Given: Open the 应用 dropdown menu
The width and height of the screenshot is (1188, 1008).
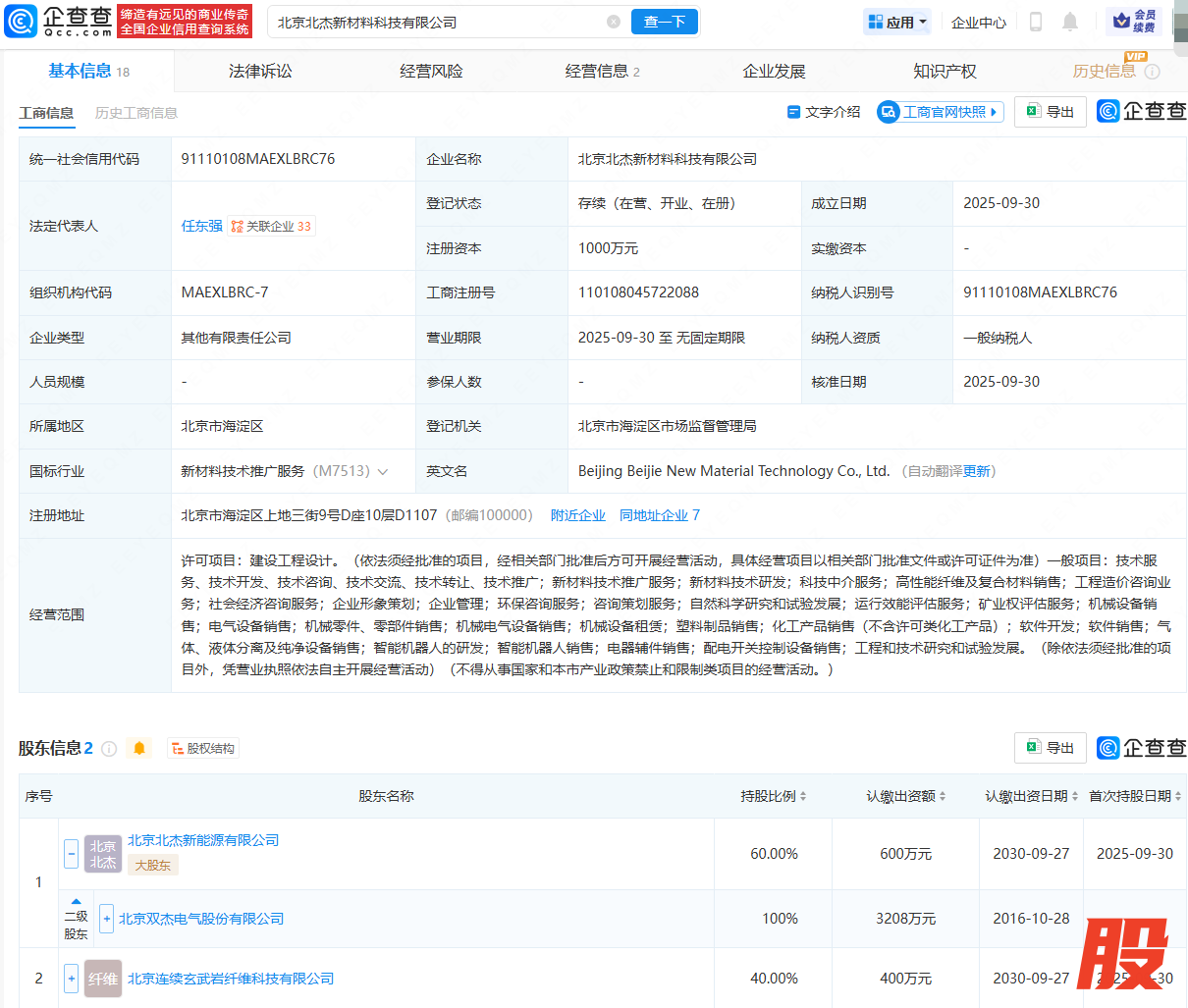Looking at the screenshot, I should (x=897, y=22).
